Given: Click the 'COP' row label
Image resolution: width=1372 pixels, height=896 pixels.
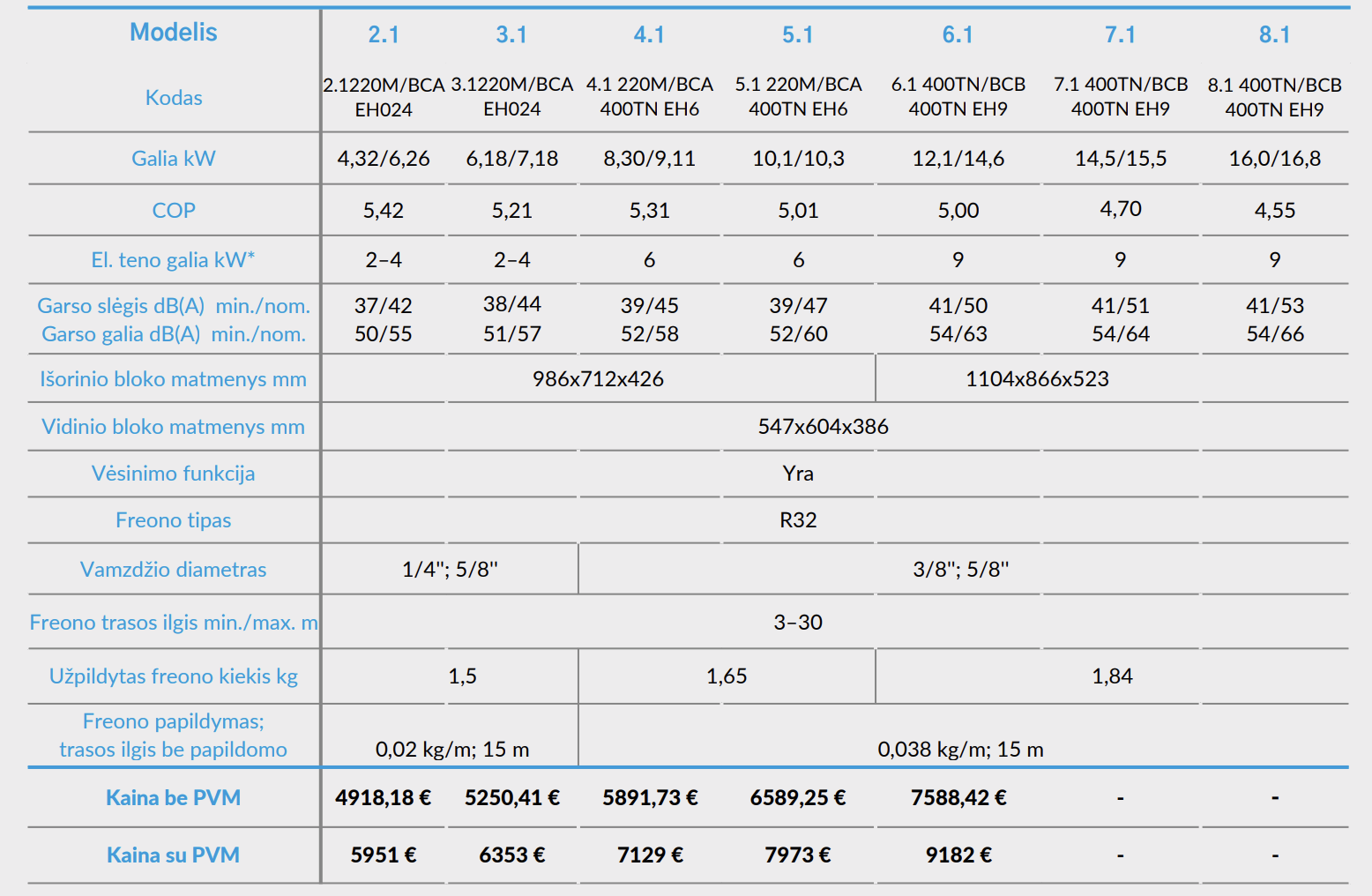Looking at the screenshot, I should [x=174, y=211].
